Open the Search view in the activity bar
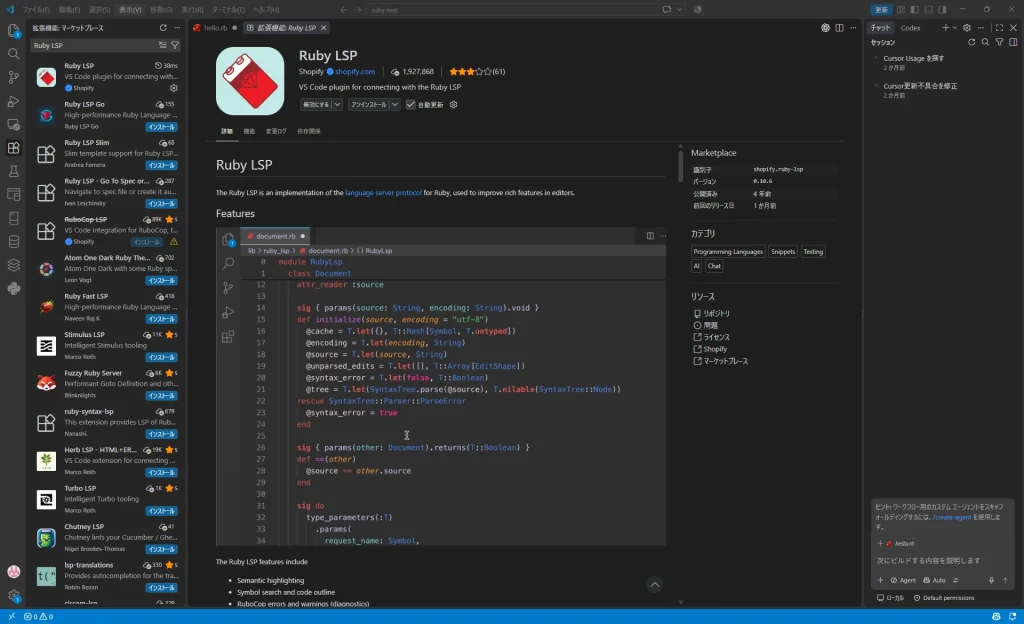This screenshot has width=1024, height=624. [14, 54]
